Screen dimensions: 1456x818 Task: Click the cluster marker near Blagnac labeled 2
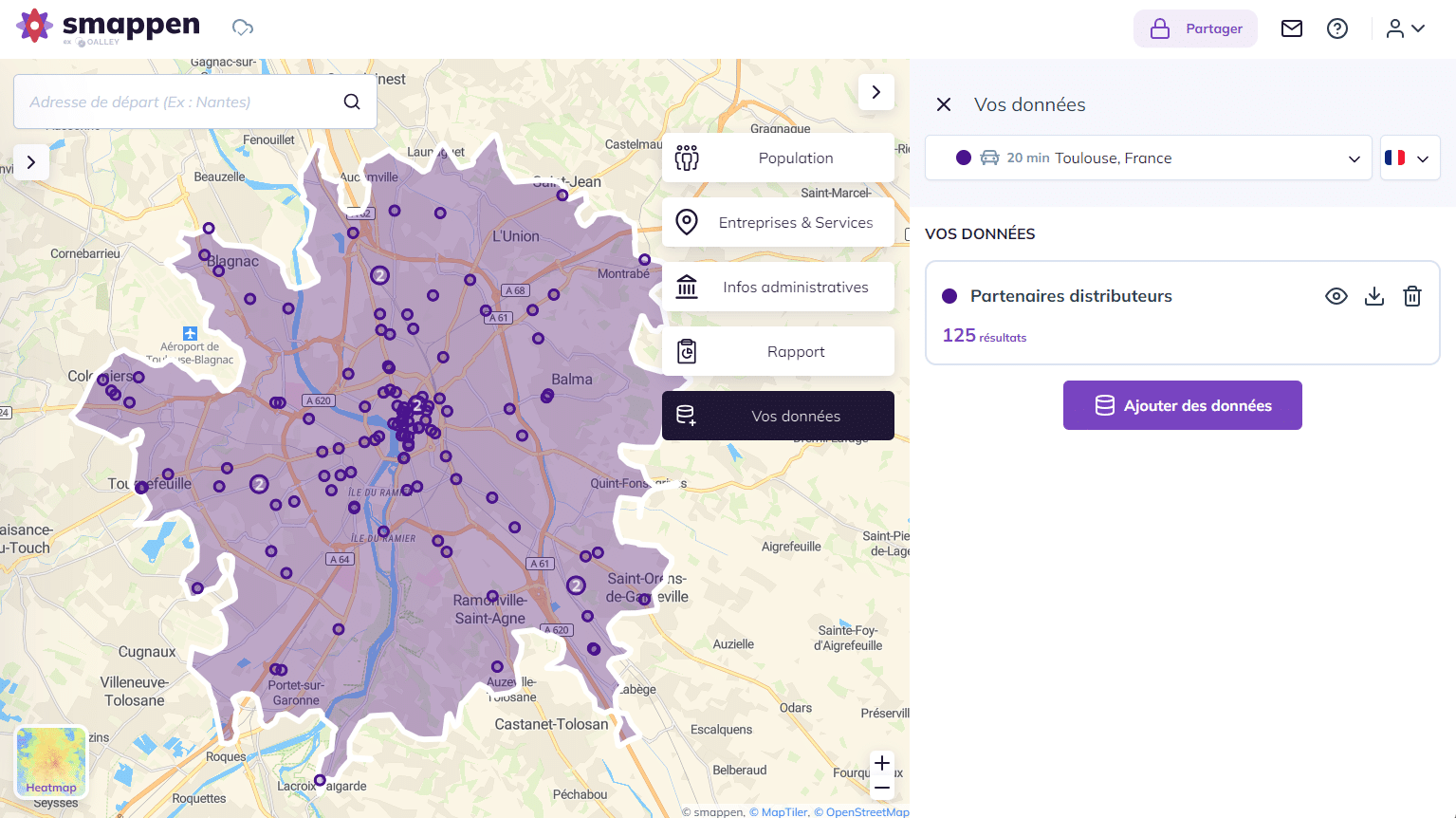coord(379,276)
